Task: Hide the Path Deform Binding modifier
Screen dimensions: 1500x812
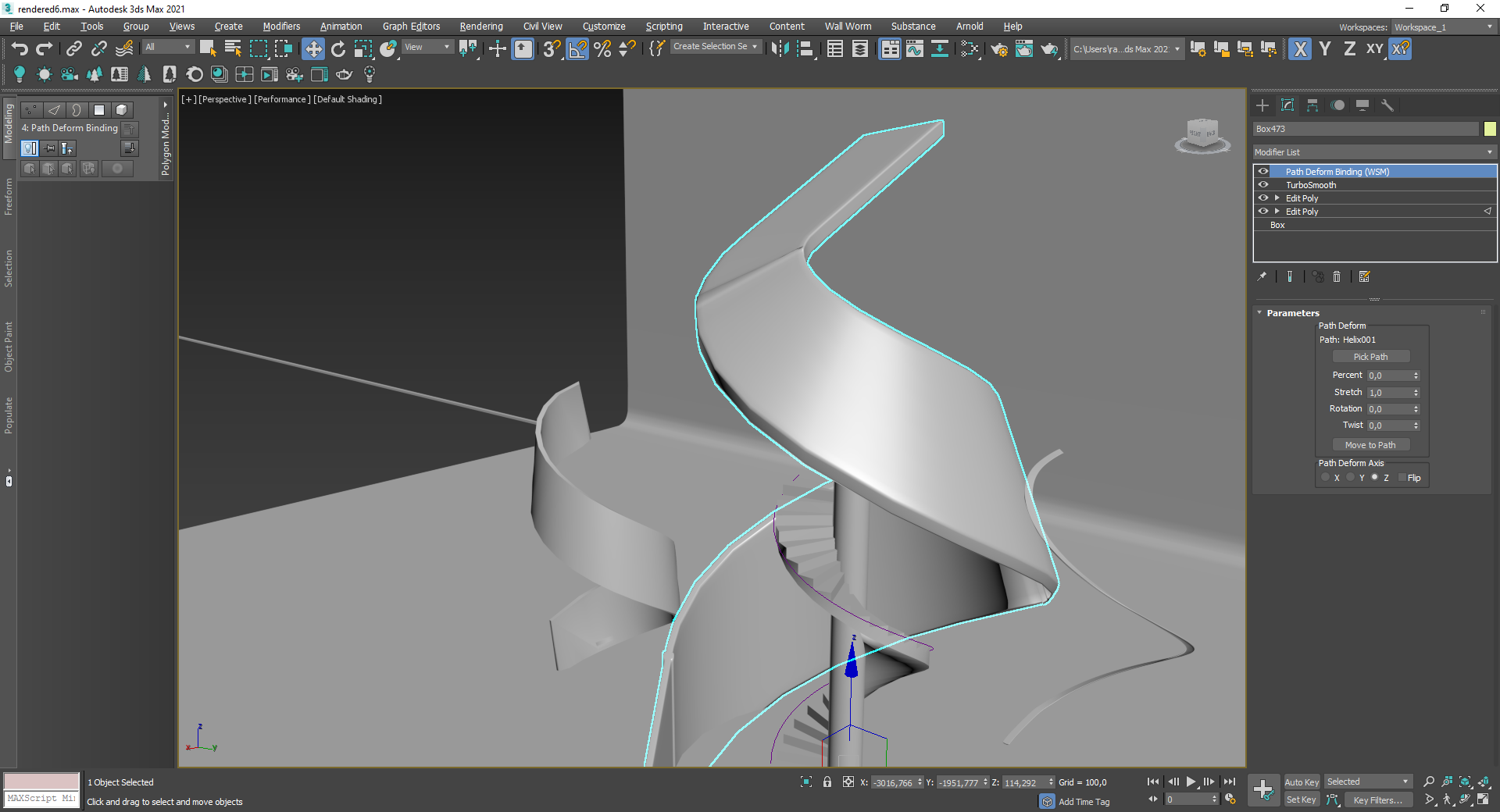Action: point(1263,172)
